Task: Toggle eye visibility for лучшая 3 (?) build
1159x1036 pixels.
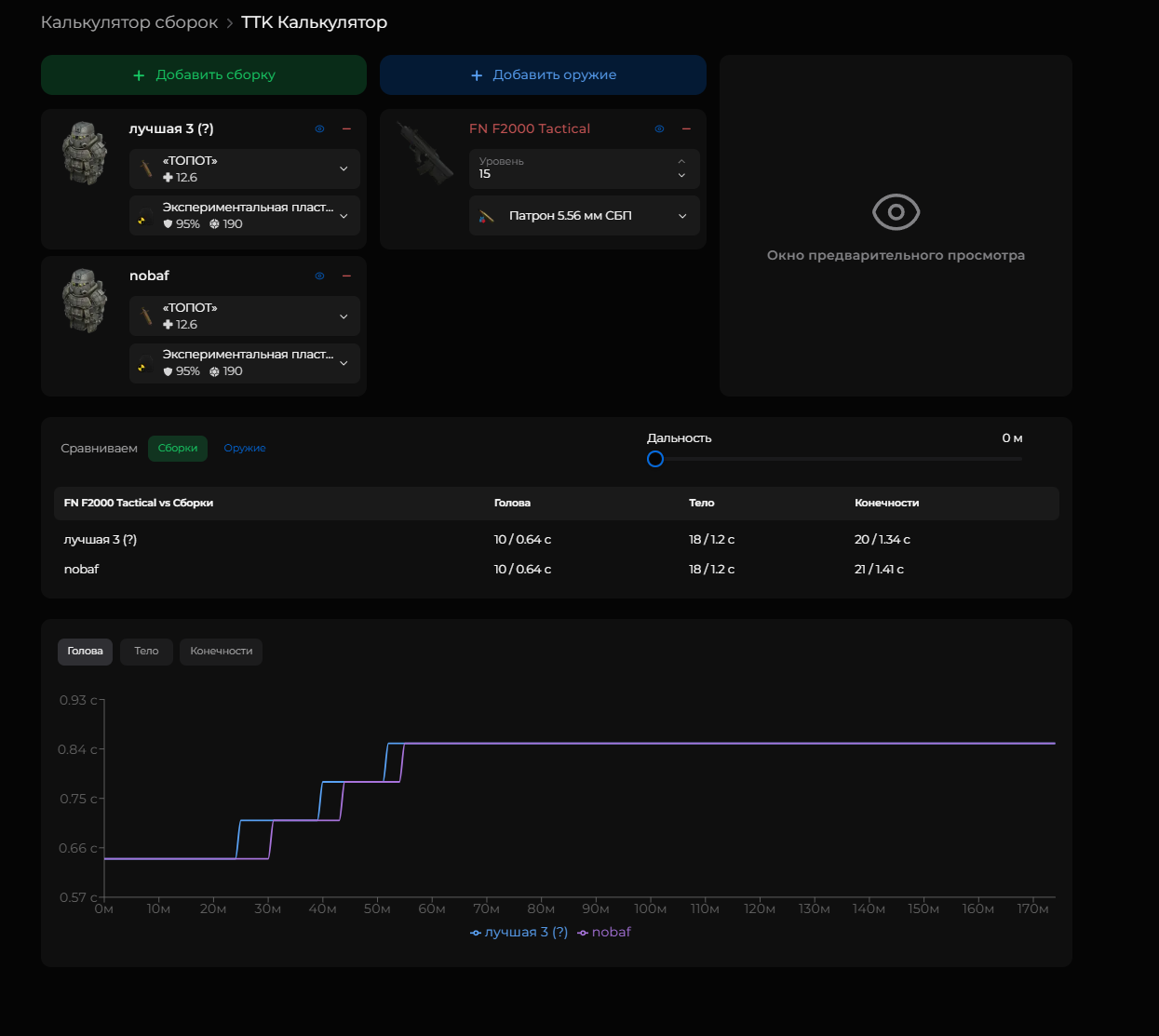Action: pos(319,129)
